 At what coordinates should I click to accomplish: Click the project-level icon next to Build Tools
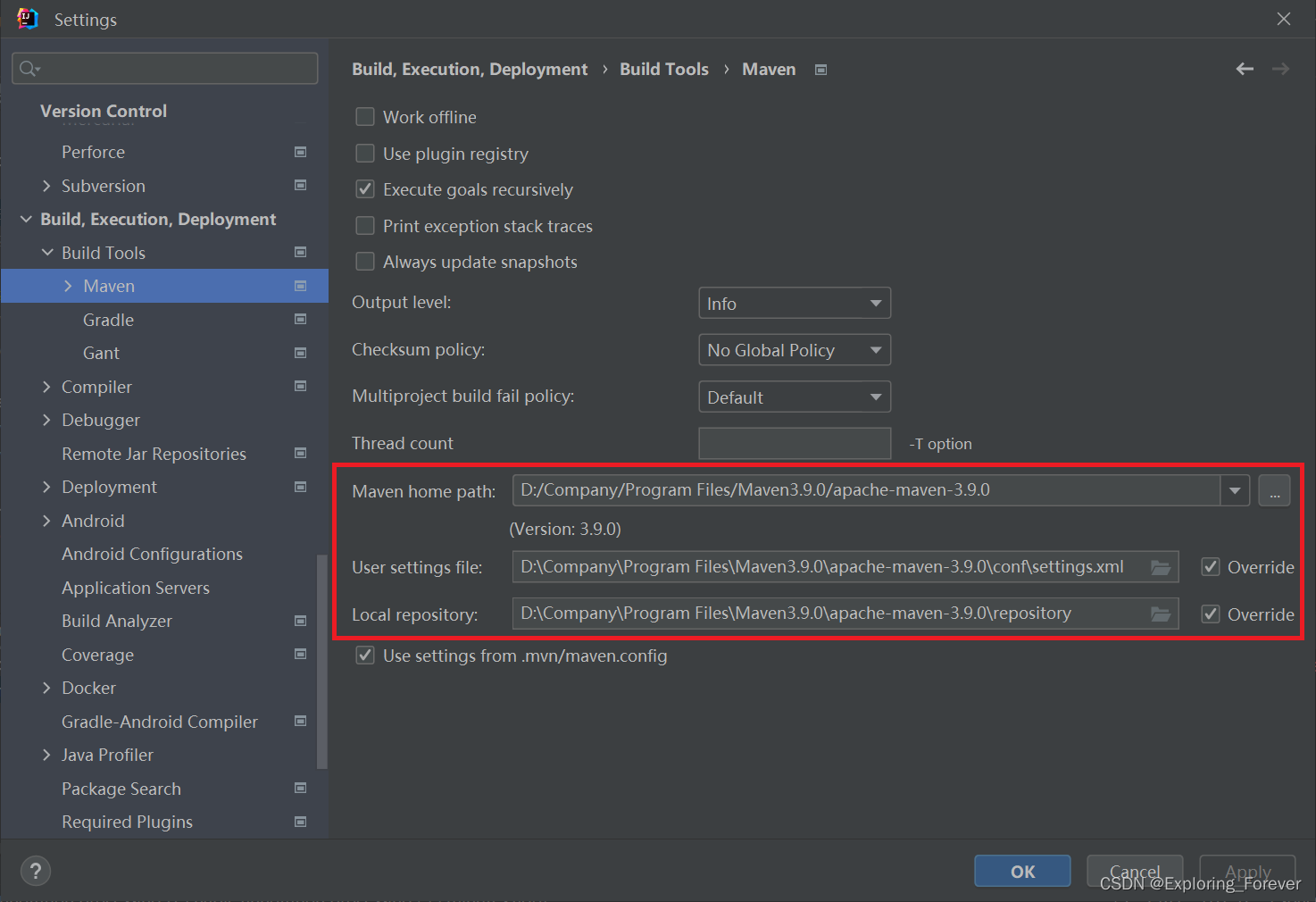(x=301, y=252)
